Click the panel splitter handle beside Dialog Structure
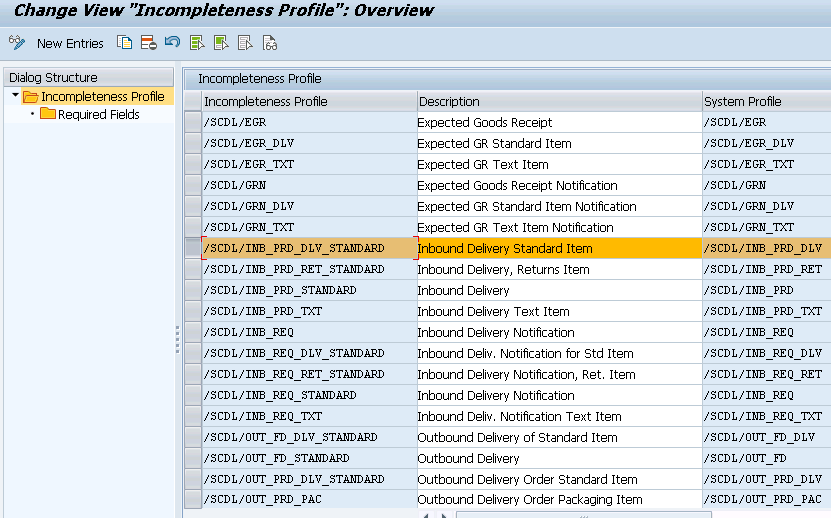The width and height of the screenshot is (831, 518). tap(178, 338)
